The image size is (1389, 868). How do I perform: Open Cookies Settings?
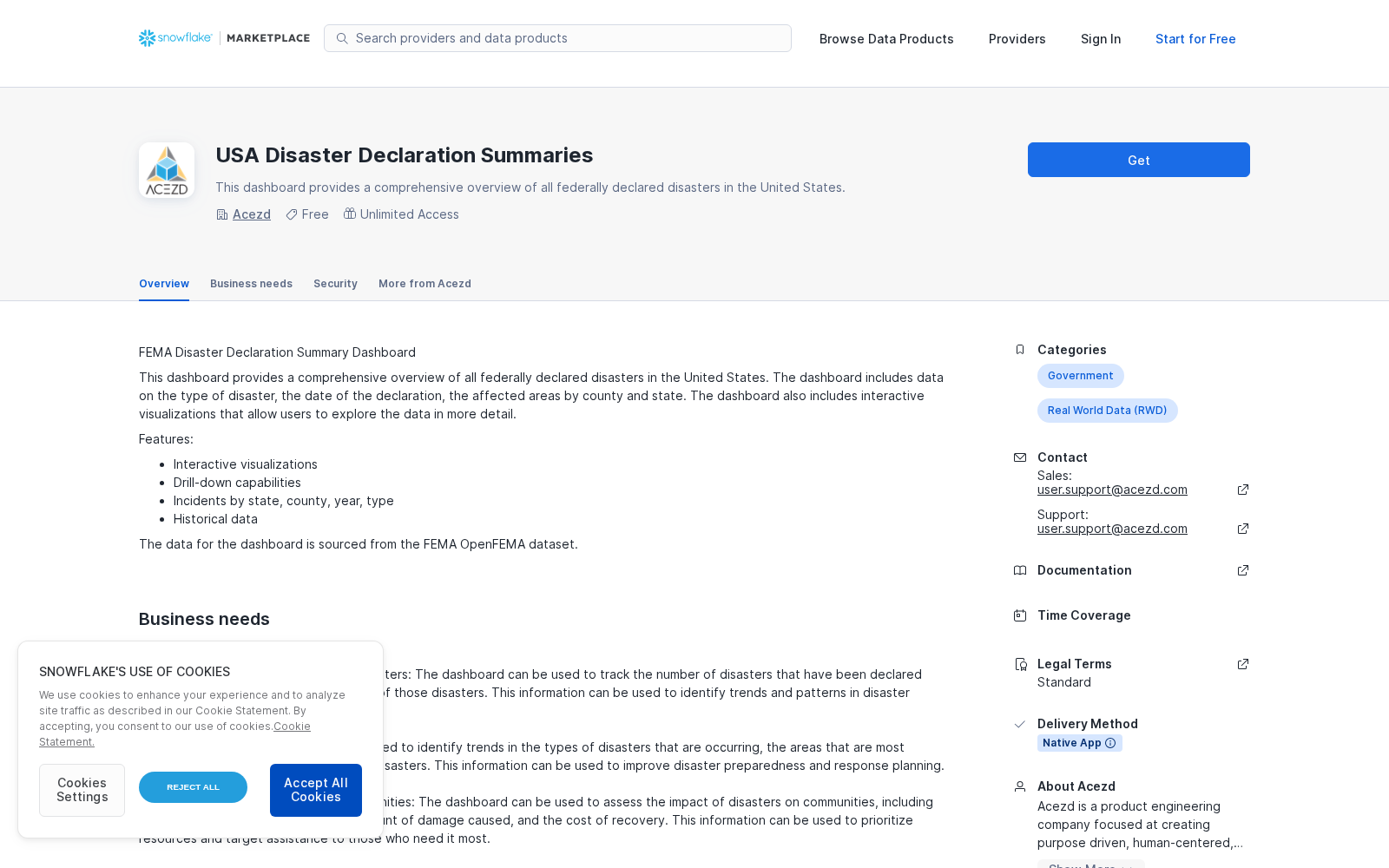pos(82,790)
